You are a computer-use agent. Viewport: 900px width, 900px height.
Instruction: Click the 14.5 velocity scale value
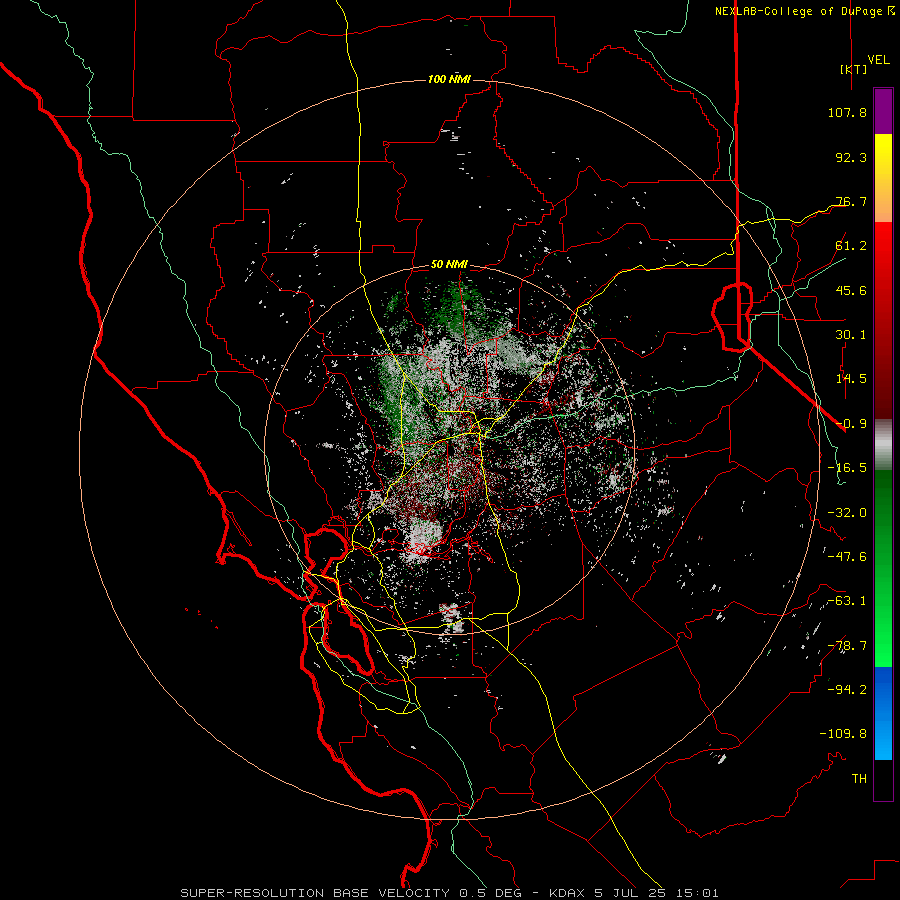tap(851, 379)
